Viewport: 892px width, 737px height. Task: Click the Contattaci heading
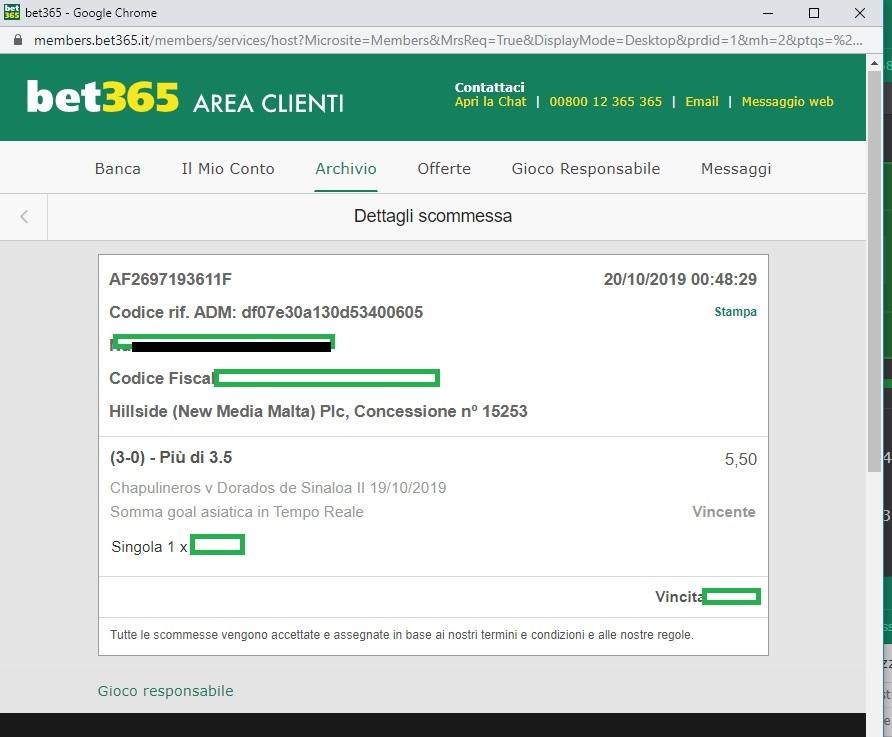pyautogui.click(x=489, y=87)
